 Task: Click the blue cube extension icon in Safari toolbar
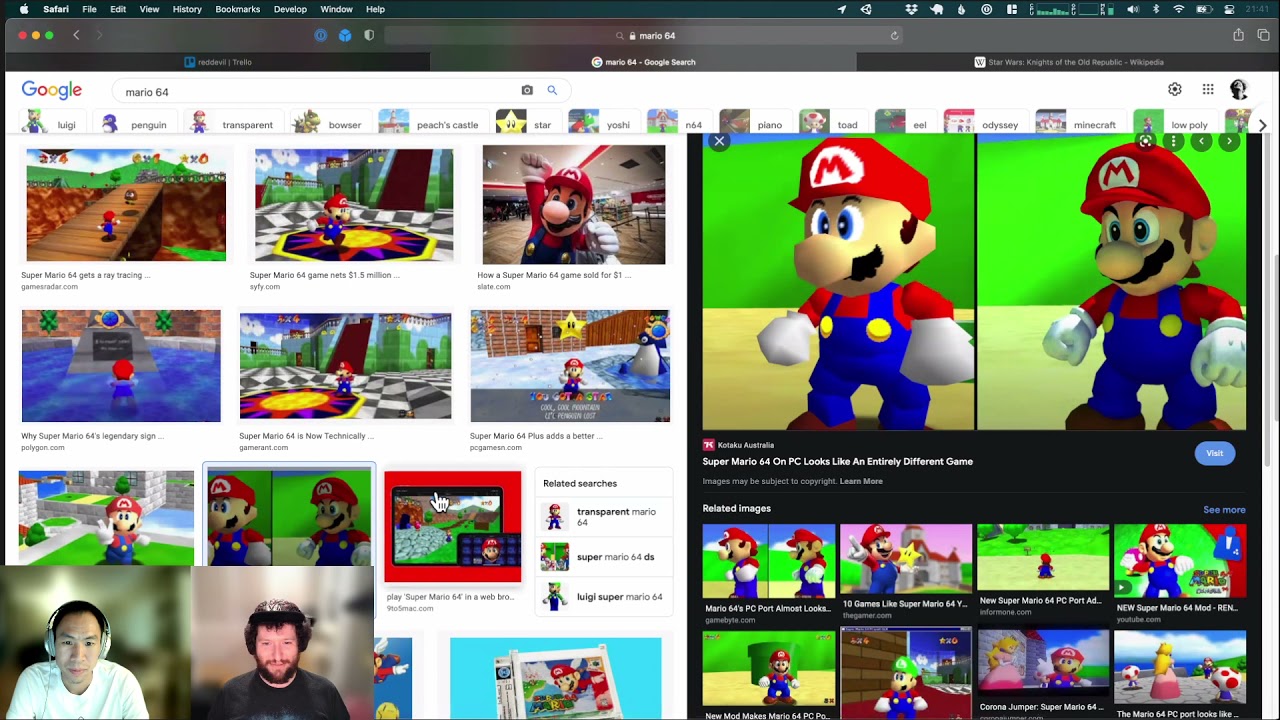tap(345, 35)
